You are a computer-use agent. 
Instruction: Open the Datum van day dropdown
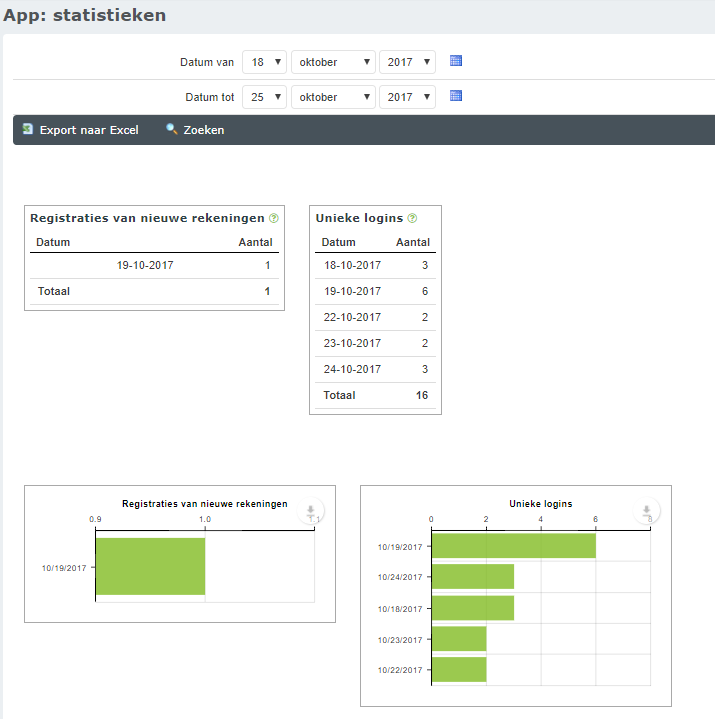(264, 62)
